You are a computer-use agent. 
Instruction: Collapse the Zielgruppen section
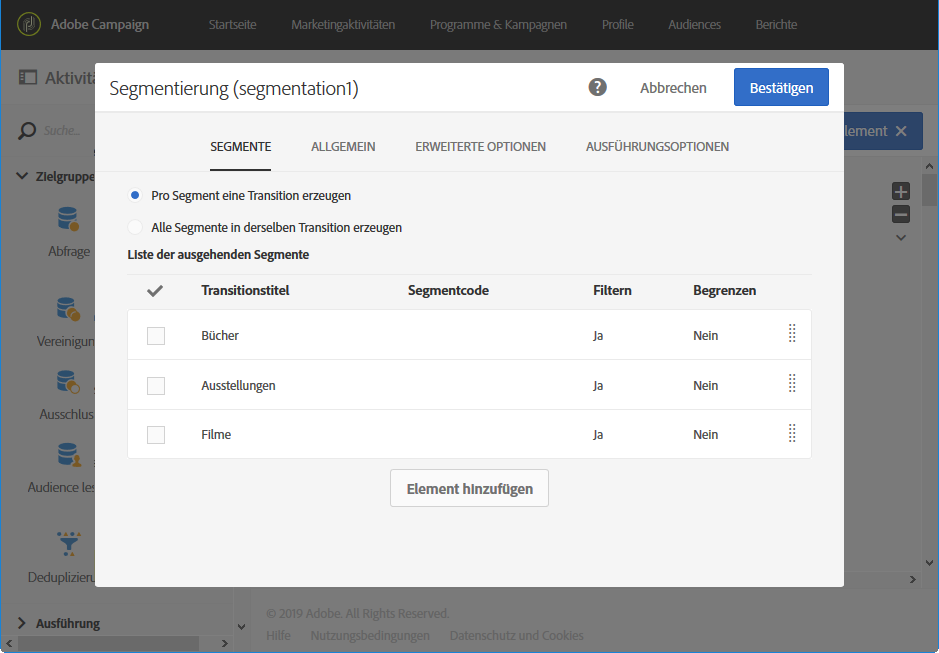(x=22, y=176)
